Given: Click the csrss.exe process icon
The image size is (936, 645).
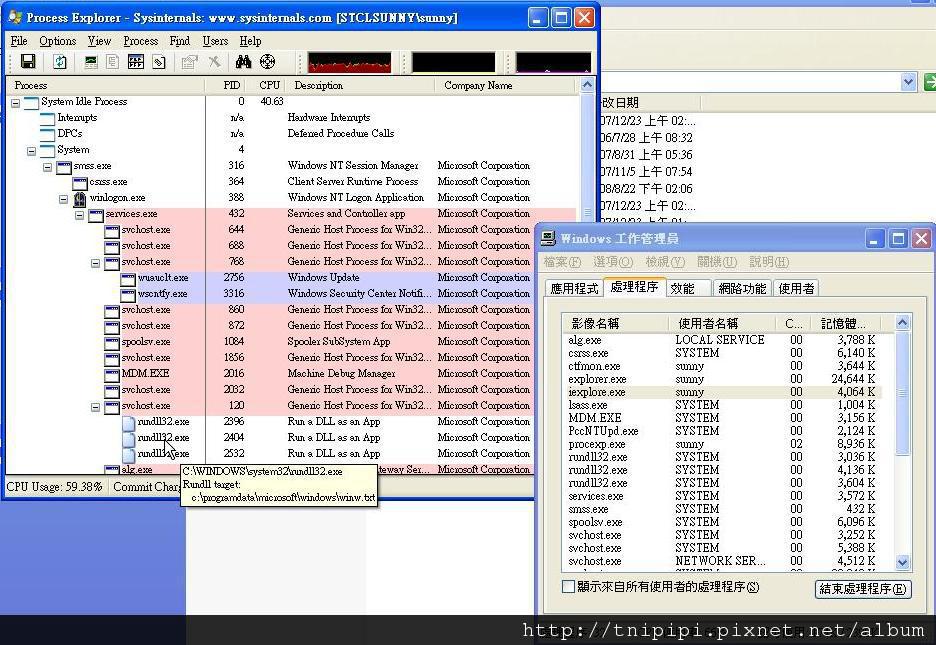Looking at the screenshot, I should [x=79, y=183].
